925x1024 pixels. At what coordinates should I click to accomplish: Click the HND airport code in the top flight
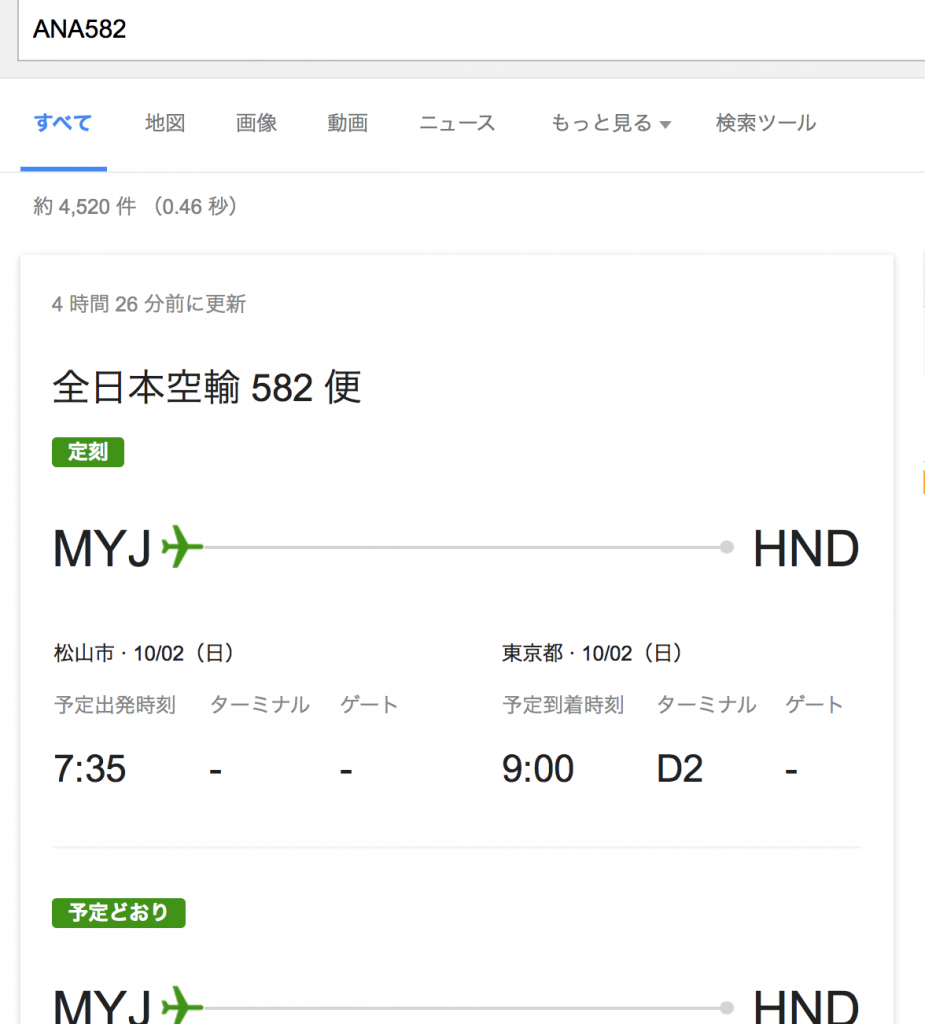pyautogui.click(x=805, y=549)
